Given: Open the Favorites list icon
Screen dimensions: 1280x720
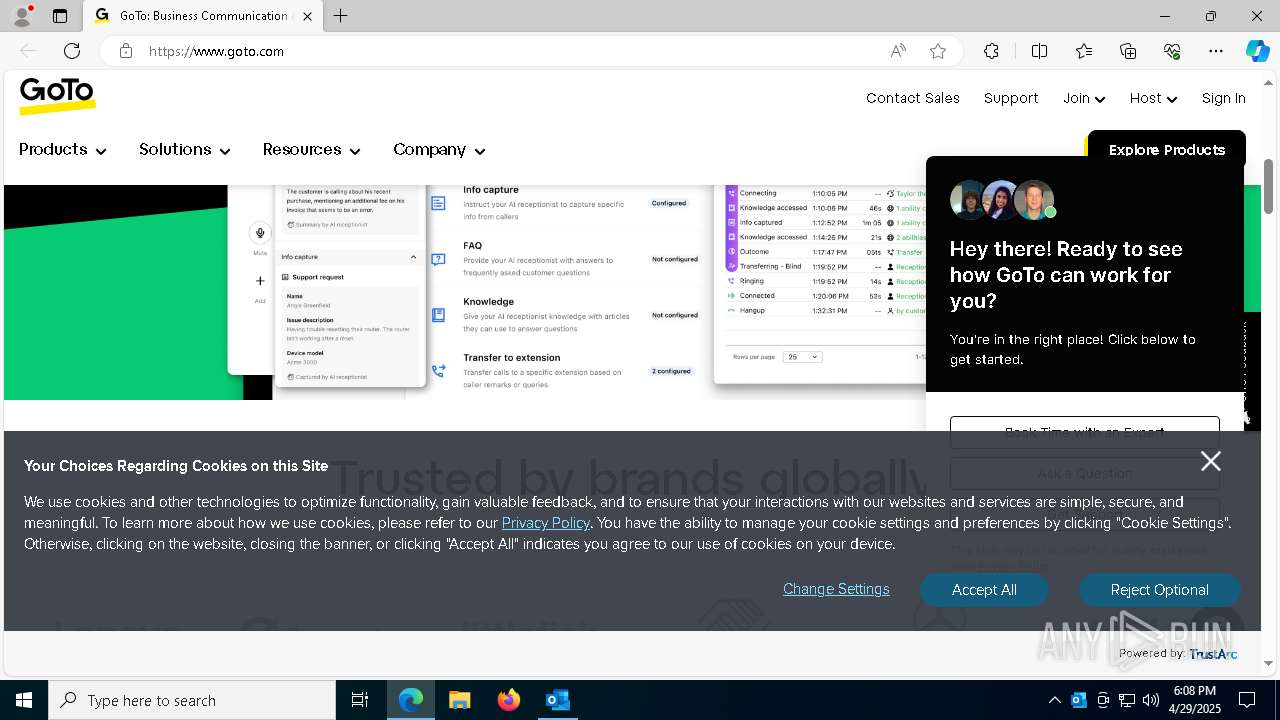Looking at the screenshot, I should [1084, 51].
